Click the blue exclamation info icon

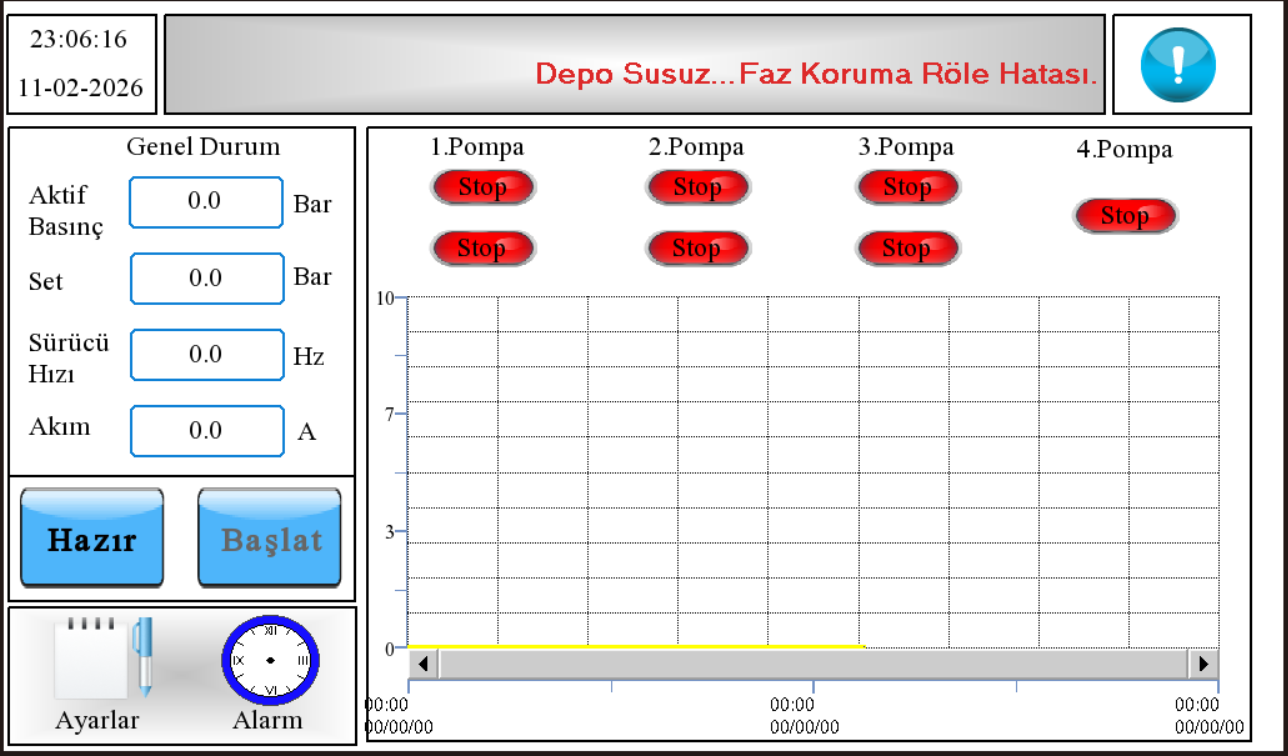tap(1179, 65)
